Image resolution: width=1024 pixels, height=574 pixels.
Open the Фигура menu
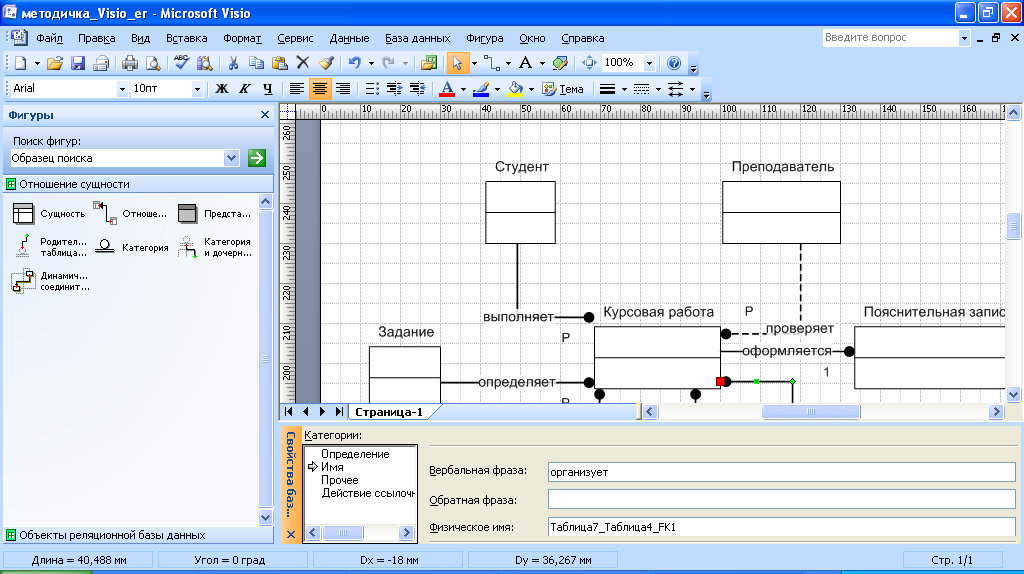click(485, 39)
